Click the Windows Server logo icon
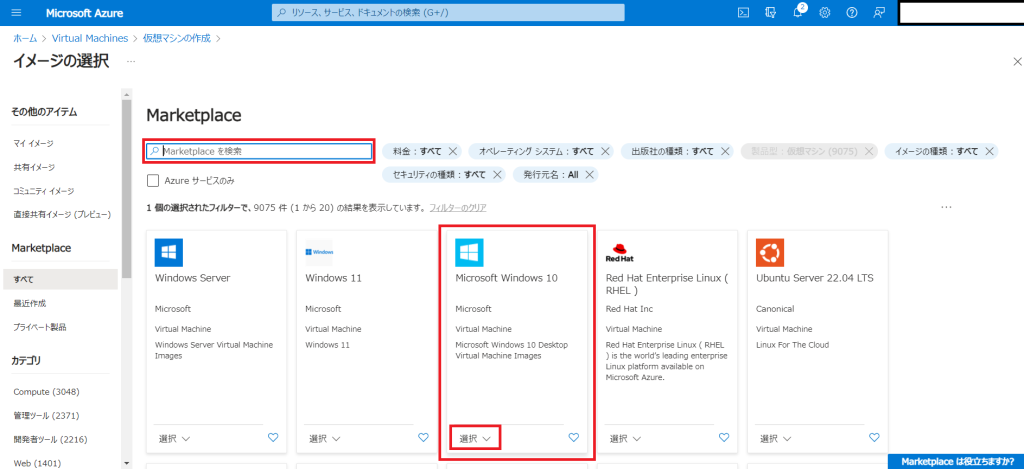Screen dimensions: 1024x469 click(x=168, y=252)
